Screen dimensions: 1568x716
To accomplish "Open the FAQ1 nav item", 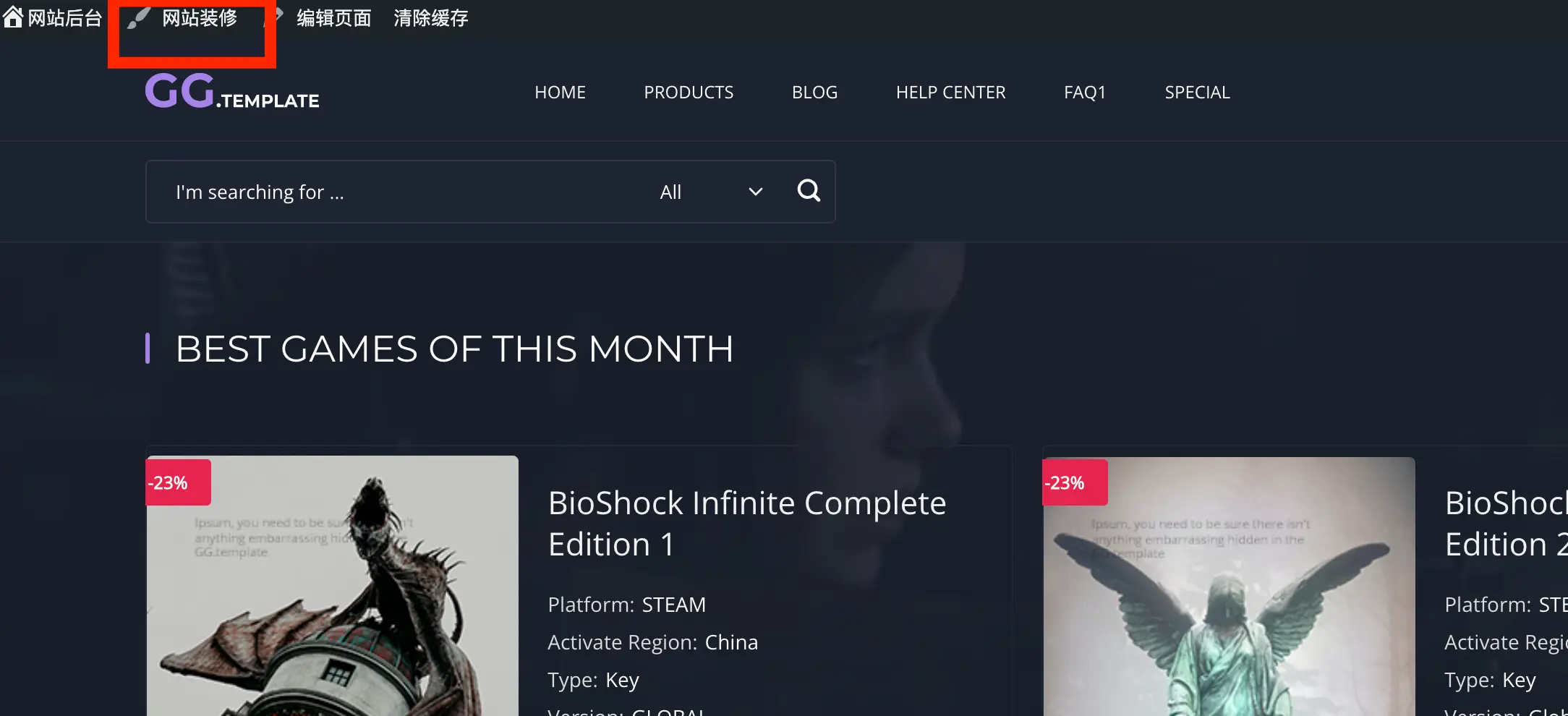I will (1085, 93).
